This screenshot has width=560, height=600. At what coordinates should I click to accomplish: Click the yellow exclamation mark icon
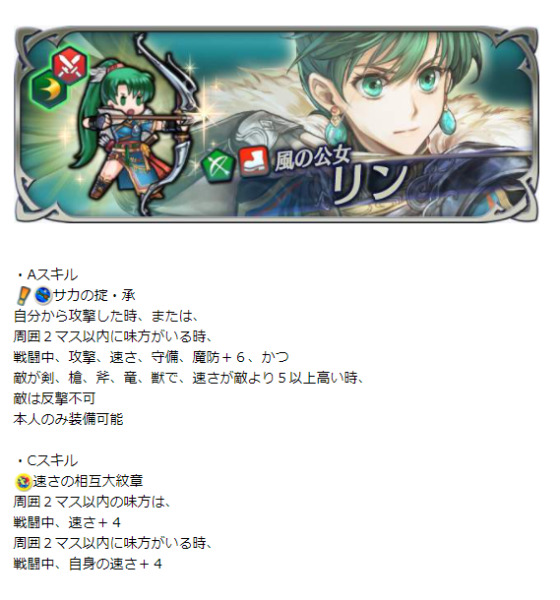pos(23,296)
